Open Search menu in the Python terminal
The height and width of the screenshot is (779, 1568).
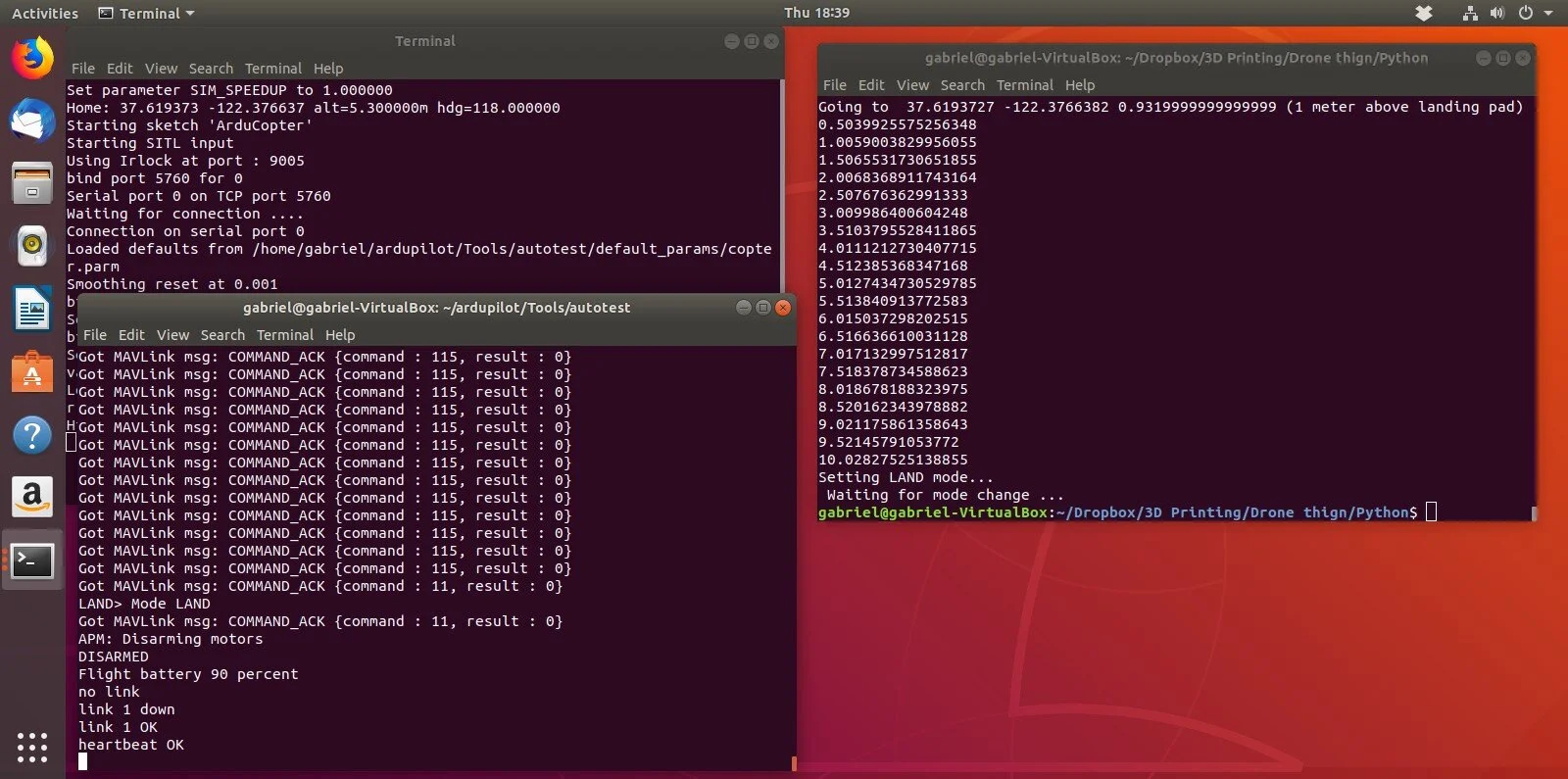point(962,85)
